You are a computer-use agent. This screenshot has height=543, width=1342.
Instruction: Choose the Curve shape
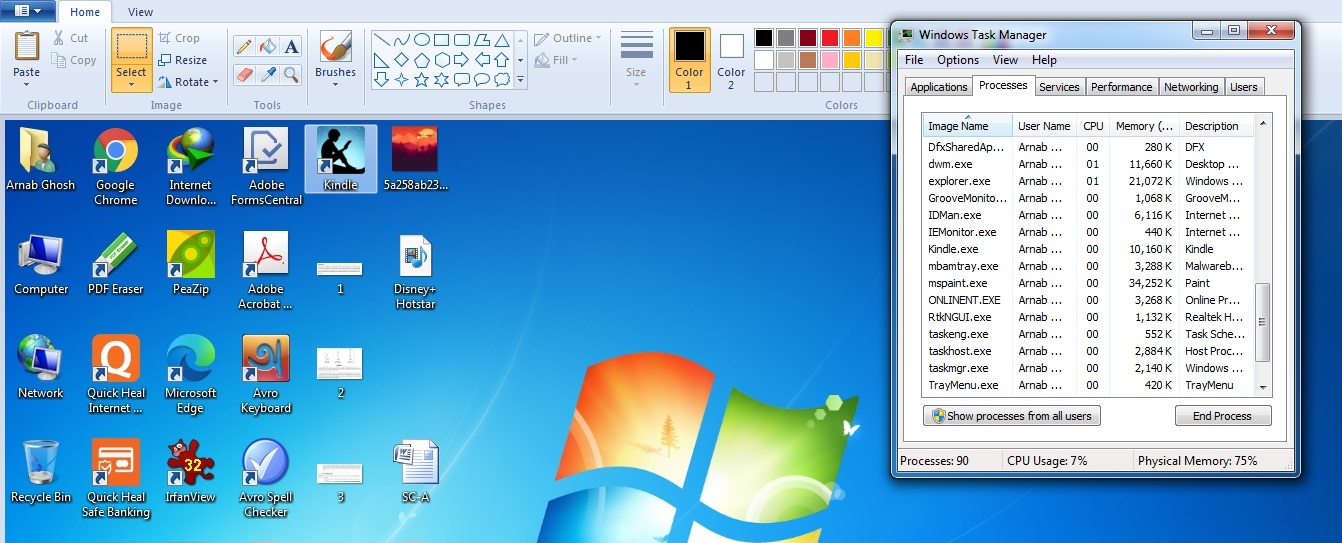(x=401, y=41)
